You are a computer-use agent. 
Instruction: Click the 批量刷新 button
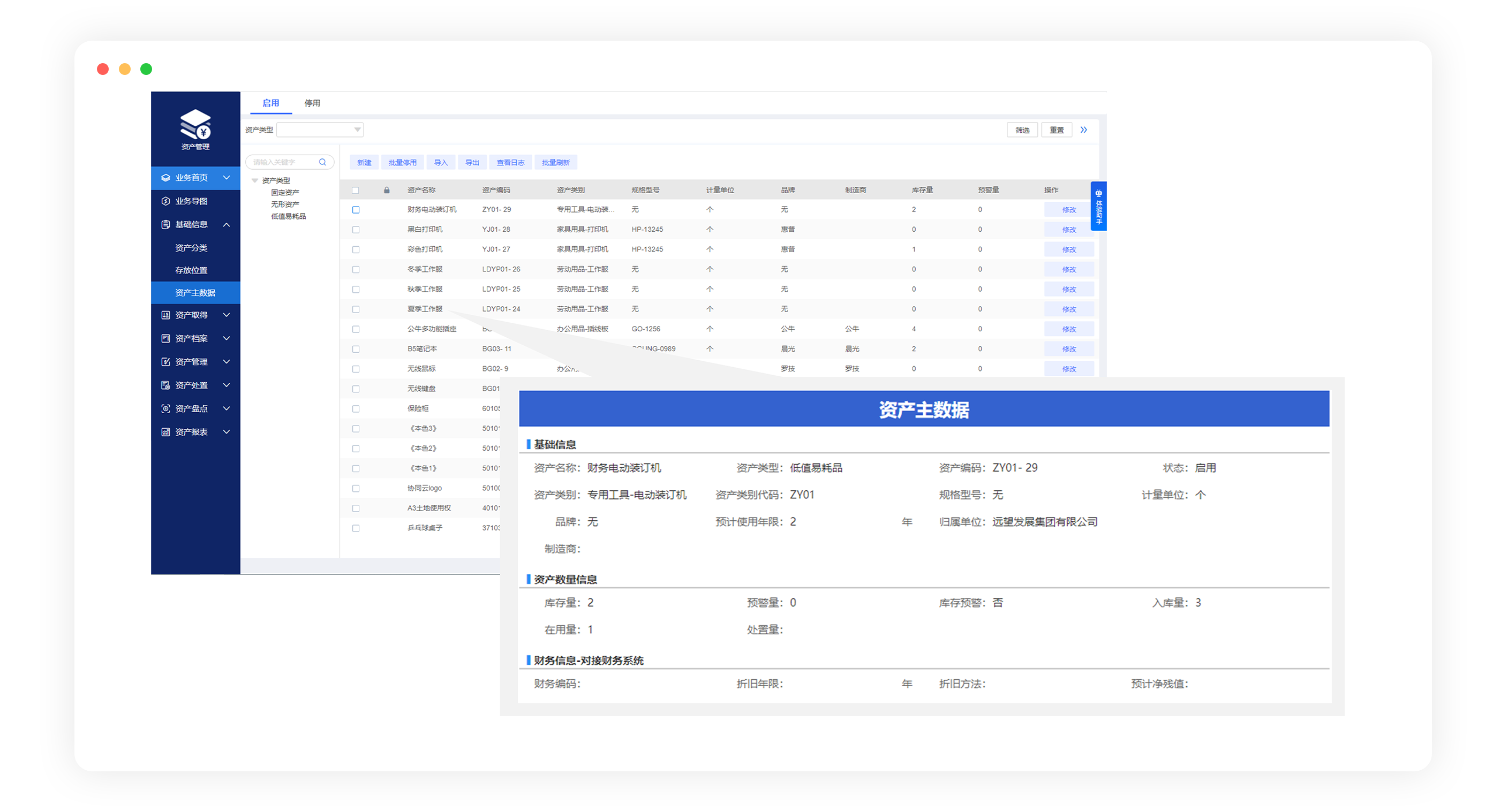555,163
